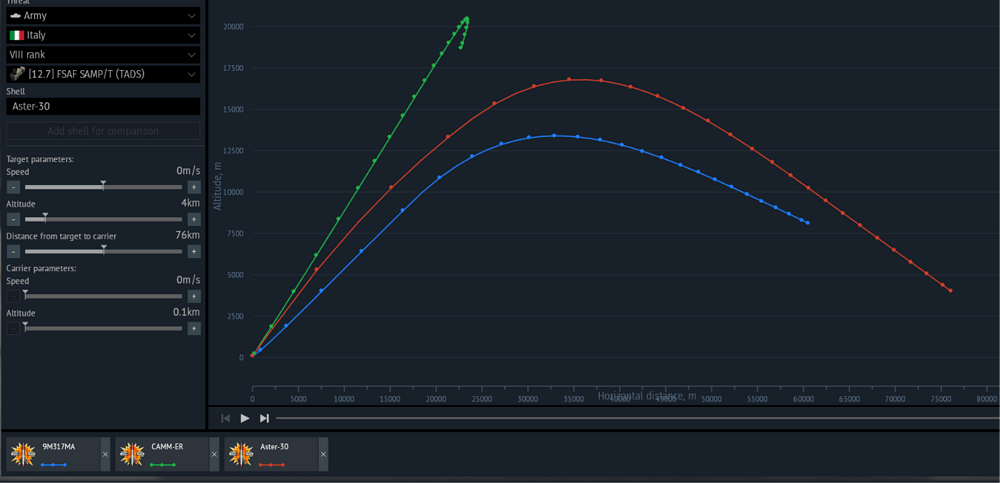Increase target altitude with plus button
The width and height of the screenshot is (1000, 483).
click(194, 219)
